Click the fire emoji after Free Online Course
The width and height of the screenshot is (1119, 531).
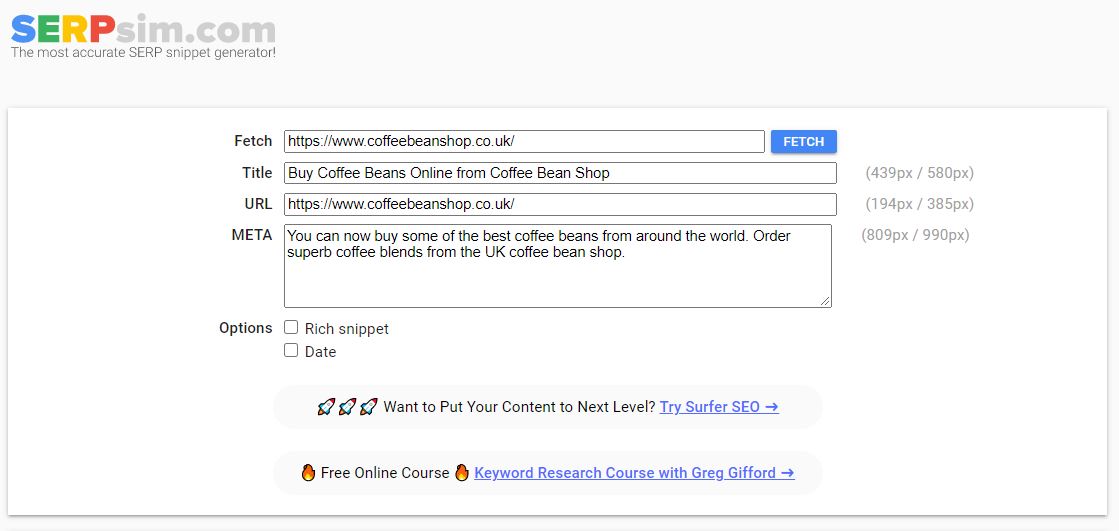[x=462, y=472]
